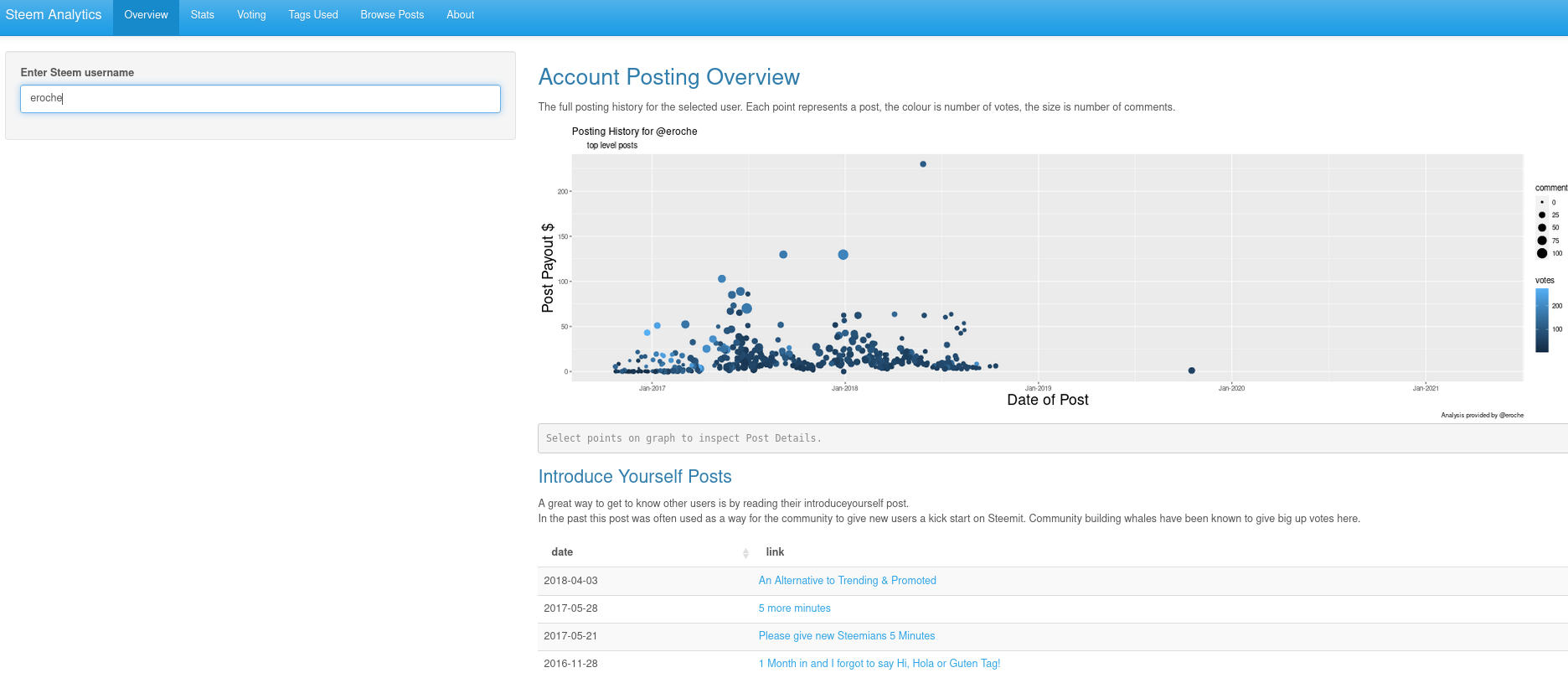This screenshot has width=1568, height=678.
Task: Click the Jan-2018 axis label
Action: click(x=844, y=388)
